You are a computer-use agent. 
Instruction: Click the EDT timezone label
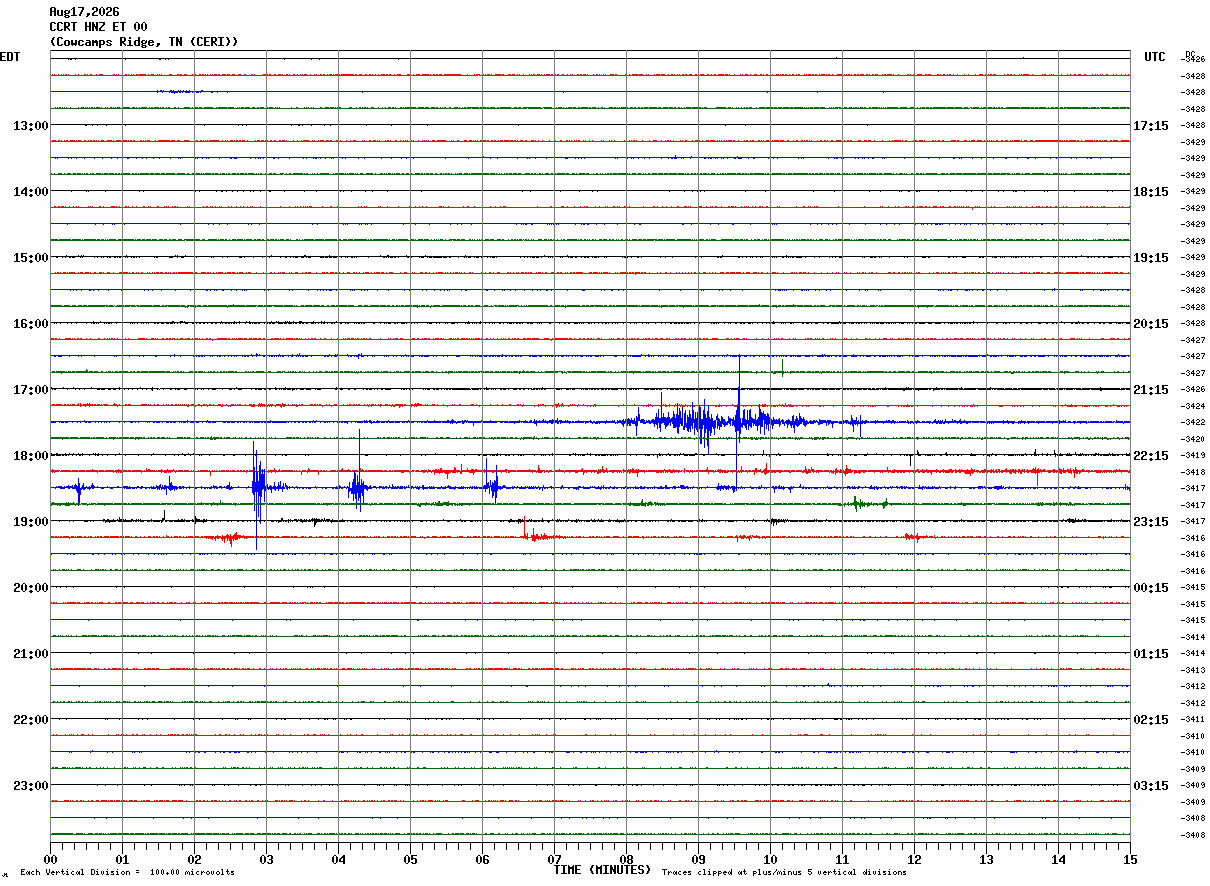(x=10, y=57)
